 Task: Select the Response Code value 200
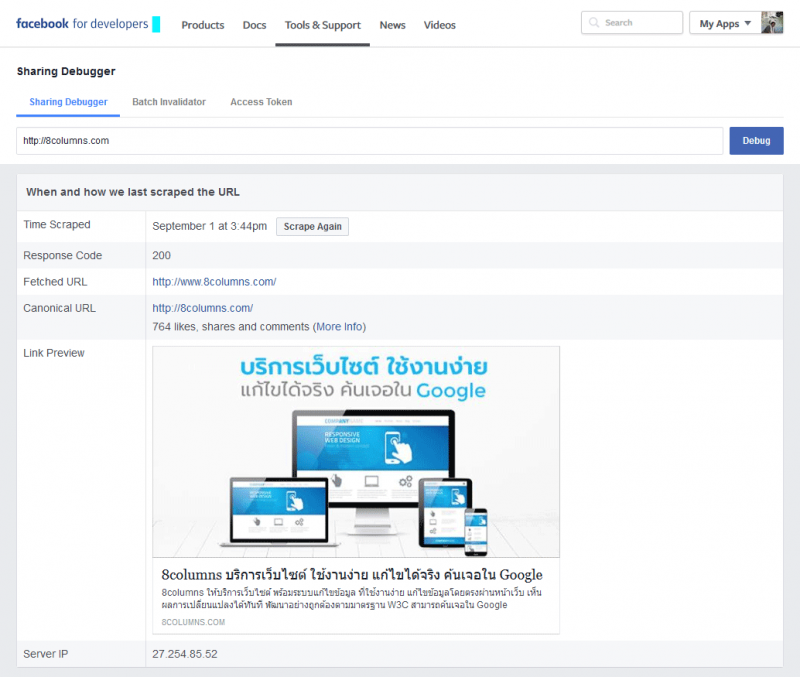click(161, 256)
